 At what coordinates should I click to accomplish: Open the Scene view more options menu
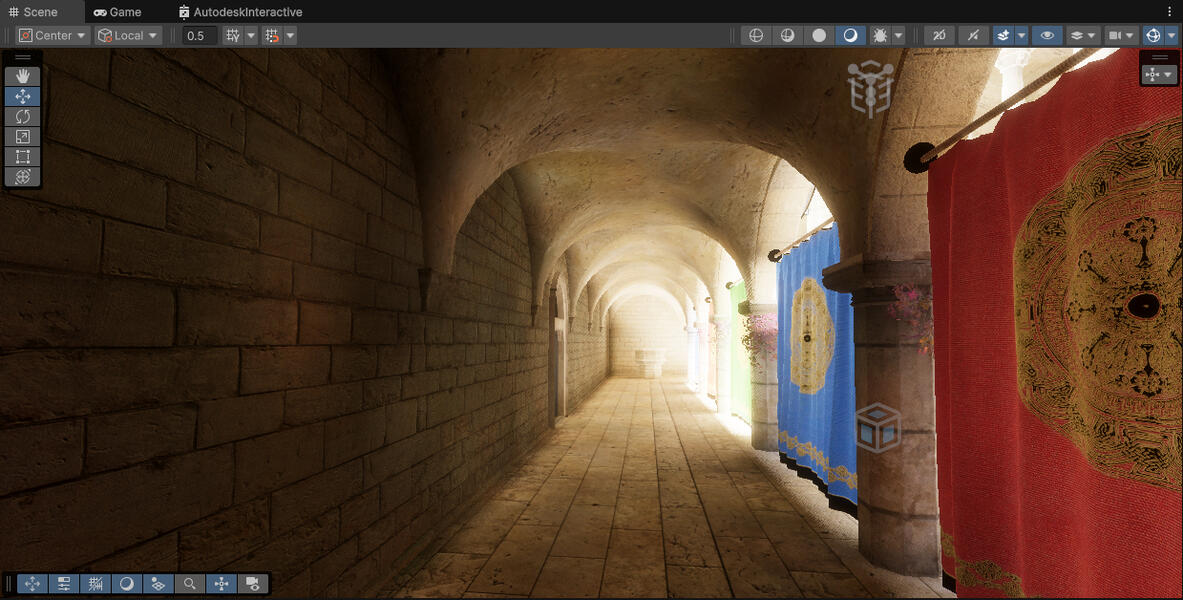tap(1170, 12)
